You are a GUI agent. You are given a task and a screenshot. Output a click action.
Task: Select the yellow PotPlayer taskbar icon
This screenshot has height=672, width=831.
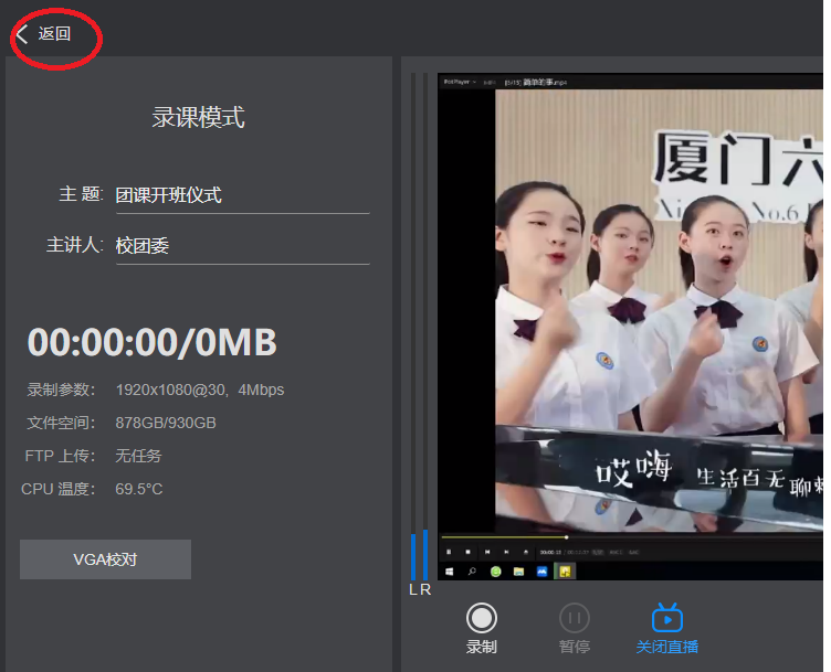565,572
